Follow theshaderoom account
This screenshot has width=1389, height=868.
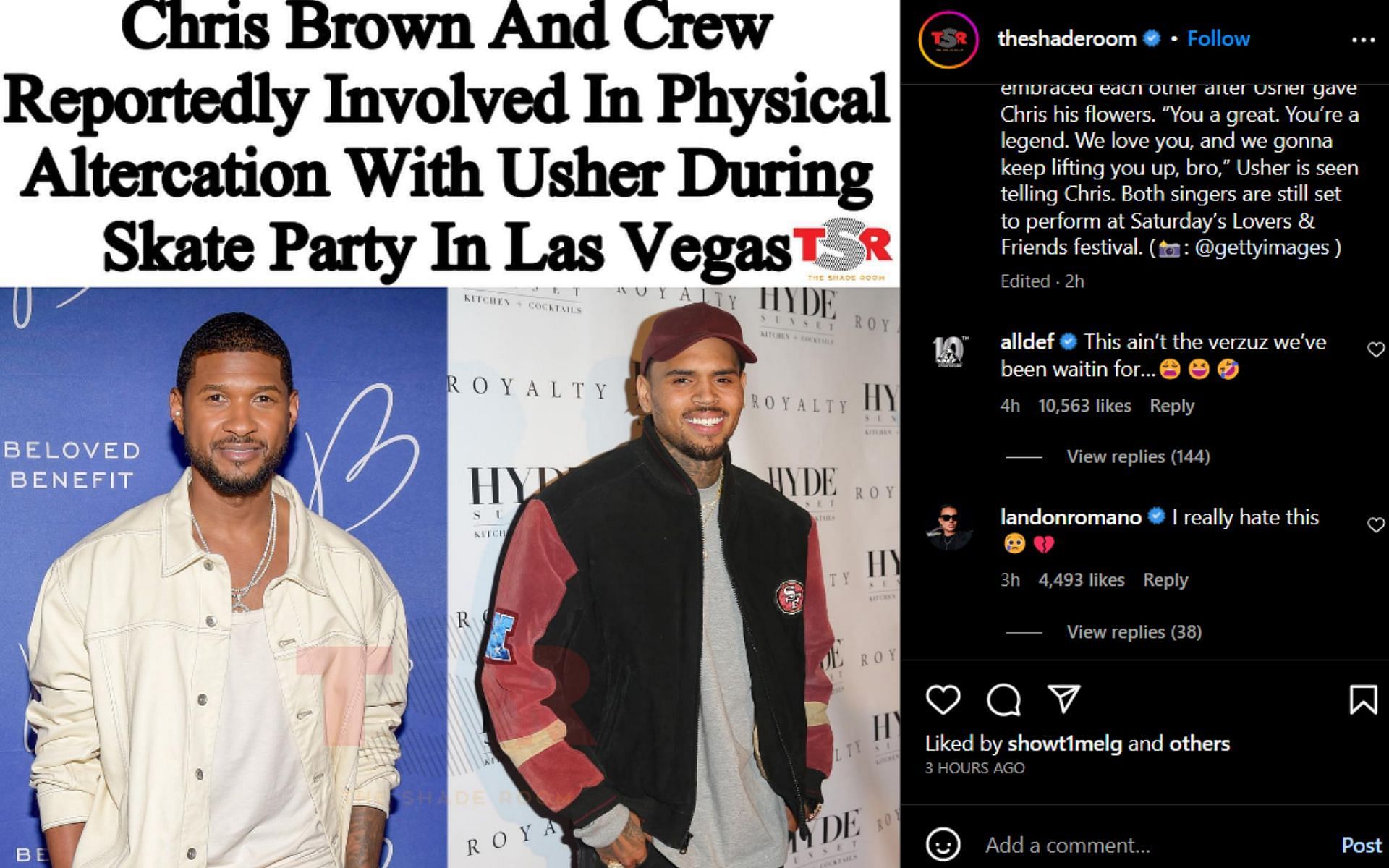[1218, 38]
